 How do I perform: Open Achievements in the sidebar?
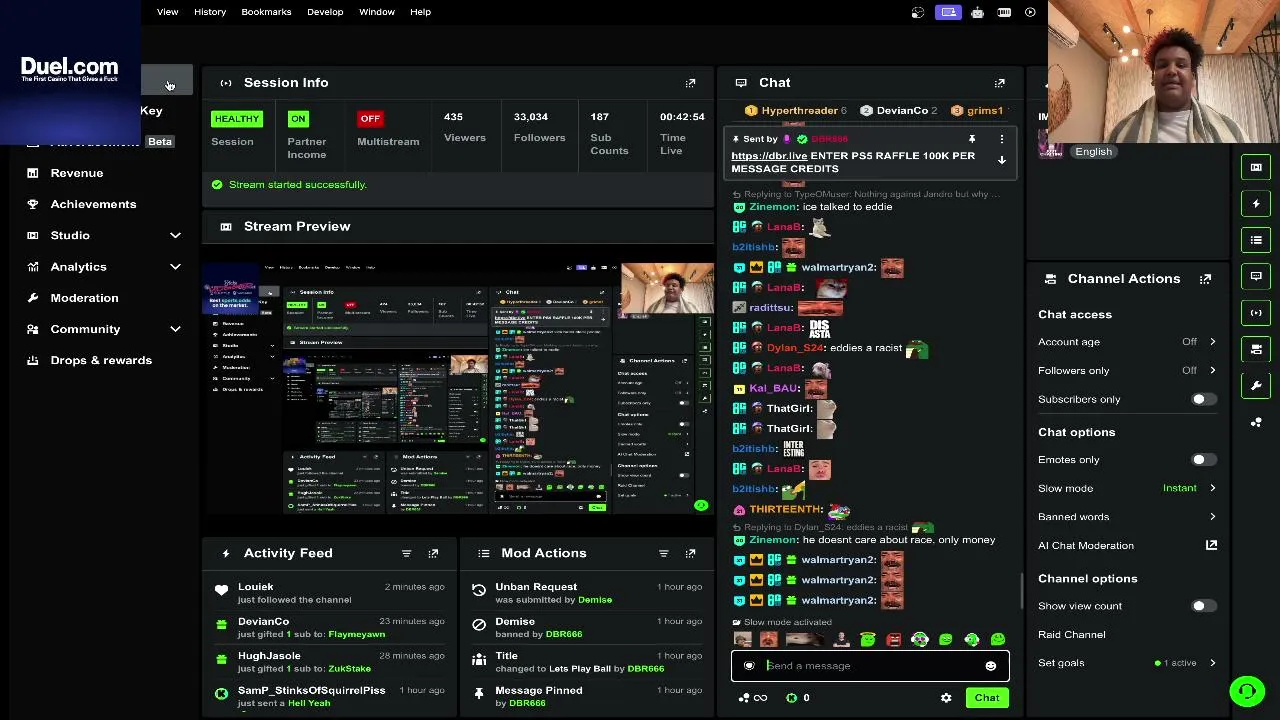[93, 204]
